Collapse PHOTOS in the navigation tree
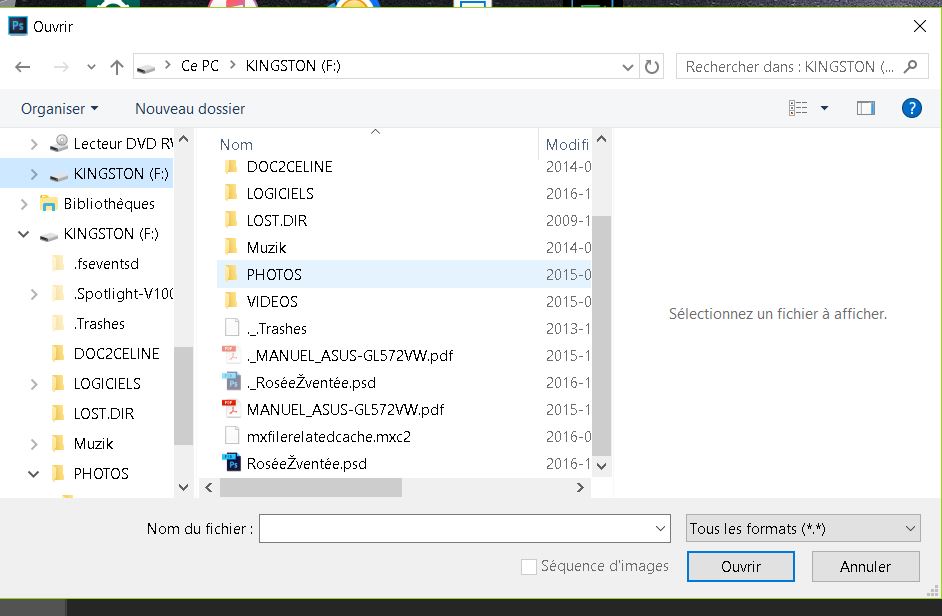This screenshot has height=616, width=942. pos(34,474)
